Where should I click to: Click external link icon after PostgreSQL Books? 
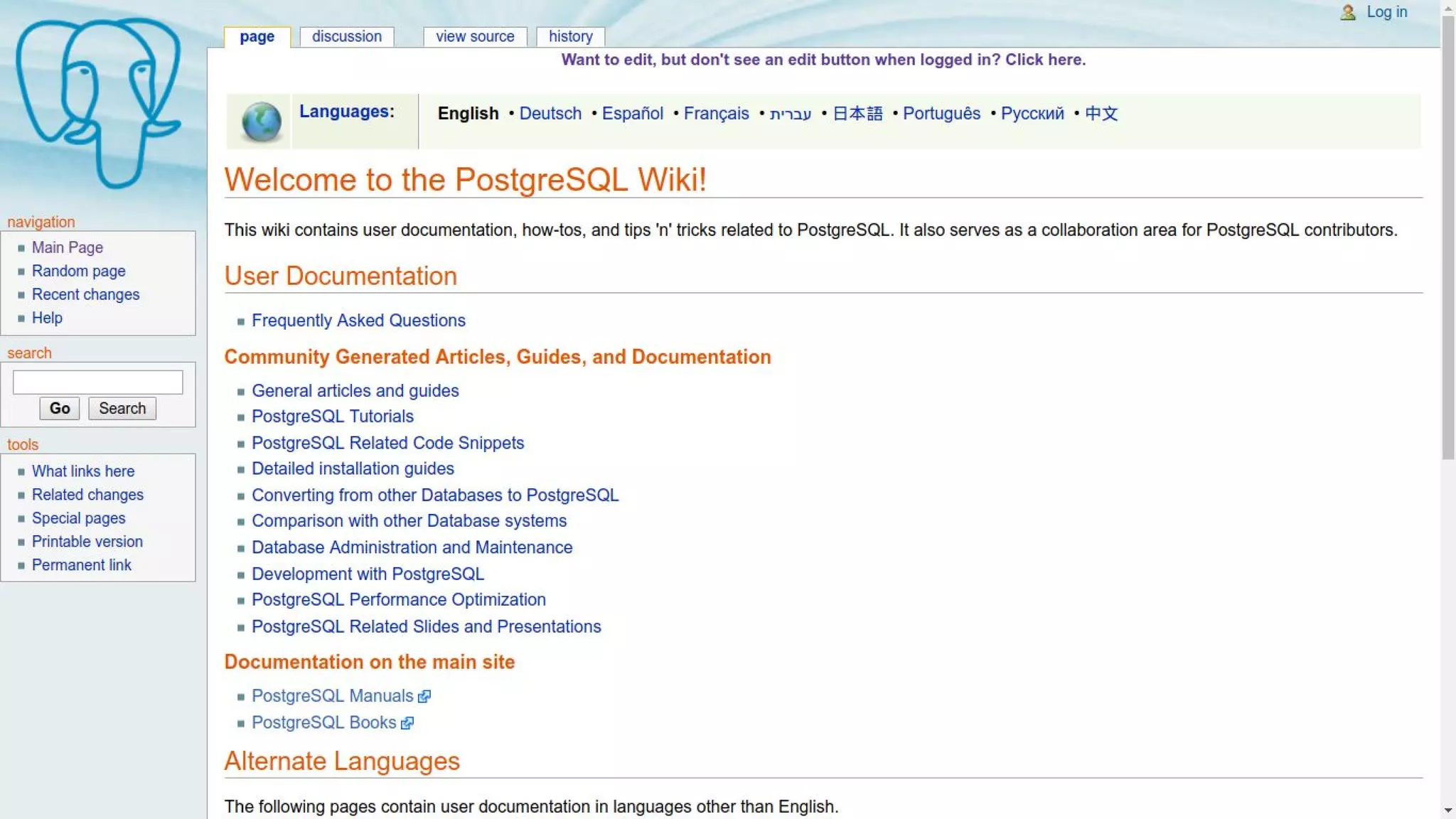(x=407, y=723)
